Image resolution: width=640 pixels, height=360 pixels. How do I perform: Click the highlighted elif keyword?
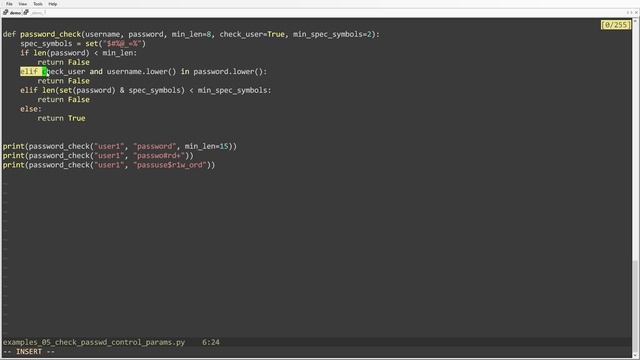(29, 72)
